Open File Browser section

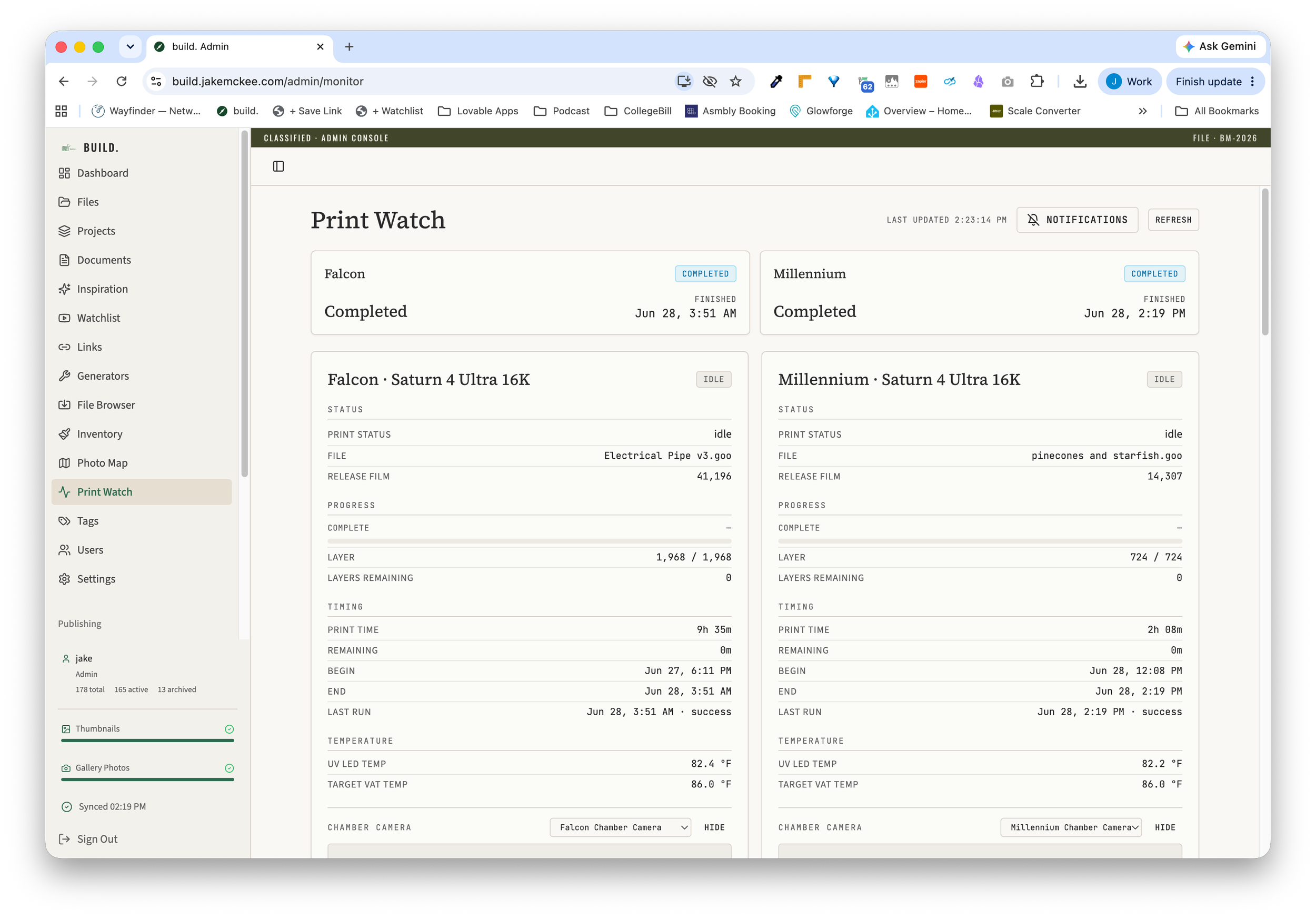pos(96,405)
